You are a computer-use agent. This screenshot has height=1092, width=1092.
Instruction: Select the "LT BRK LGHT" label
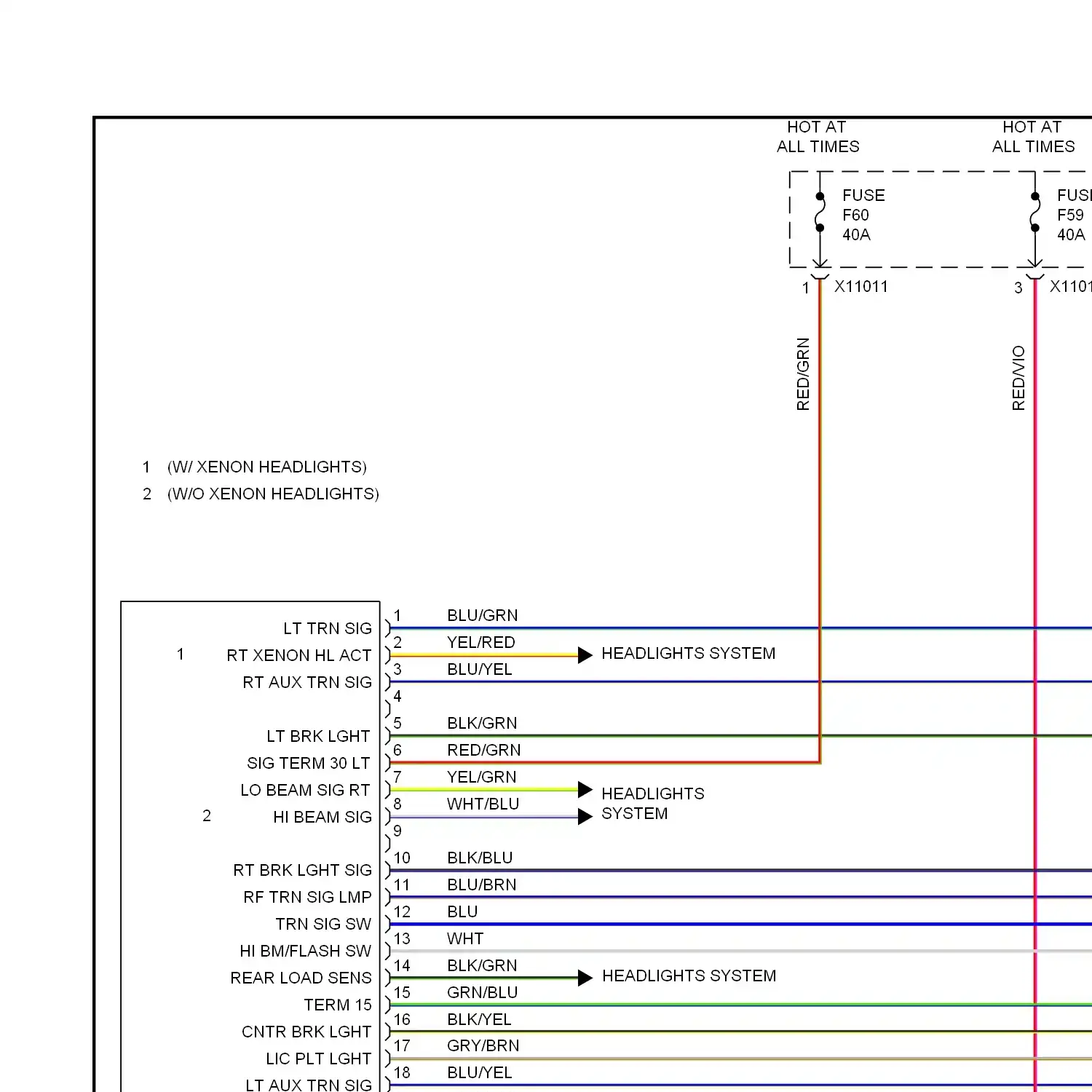tap(318, 736)
